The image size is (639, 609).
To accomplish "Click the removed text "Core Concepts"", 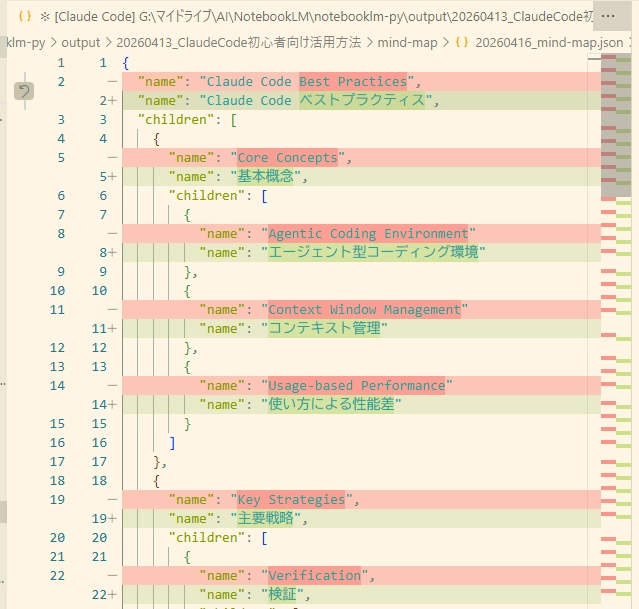I will (287, 157).
